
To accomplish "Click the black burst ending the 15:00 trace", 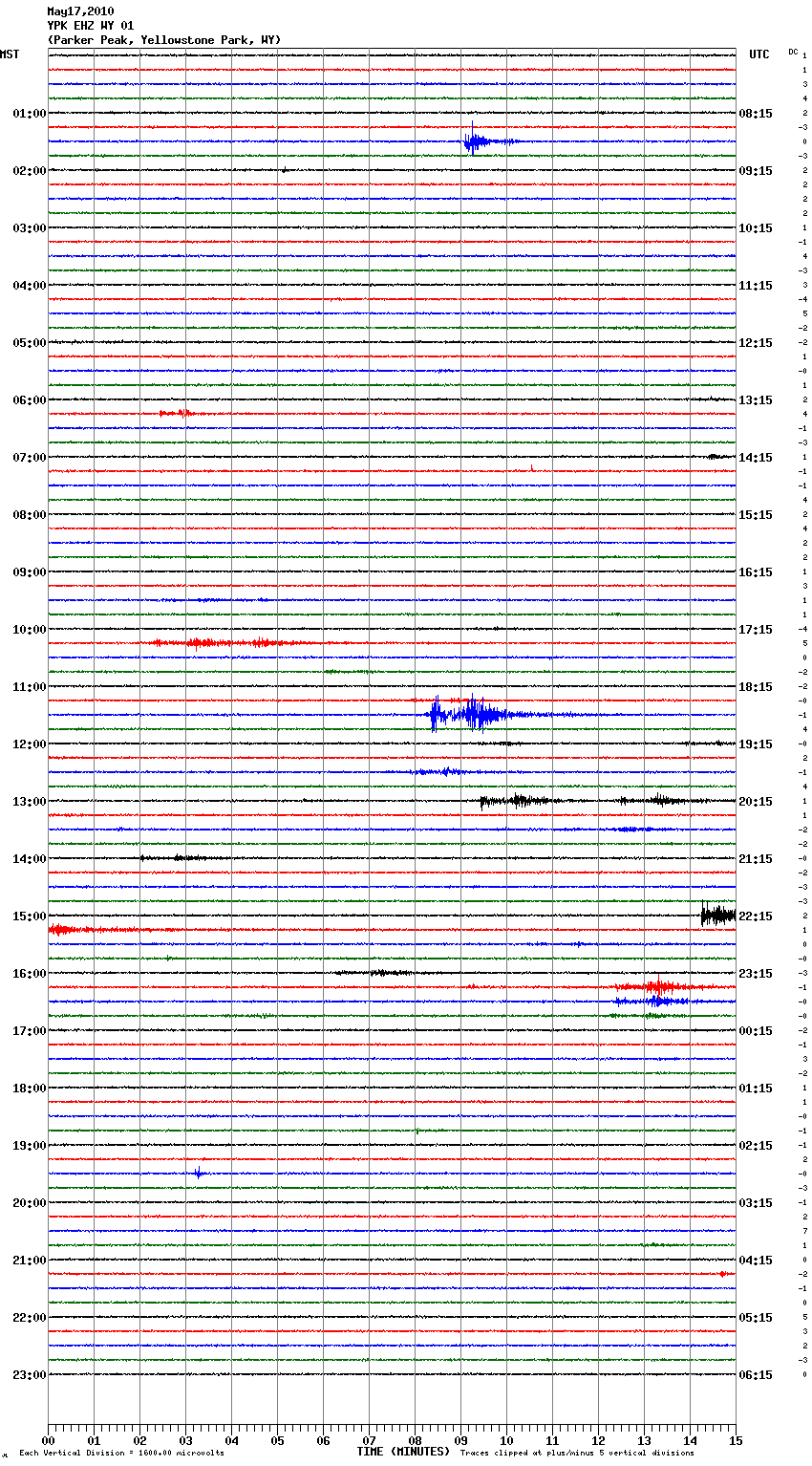I will pyautogui.click(x=718, y=916).
